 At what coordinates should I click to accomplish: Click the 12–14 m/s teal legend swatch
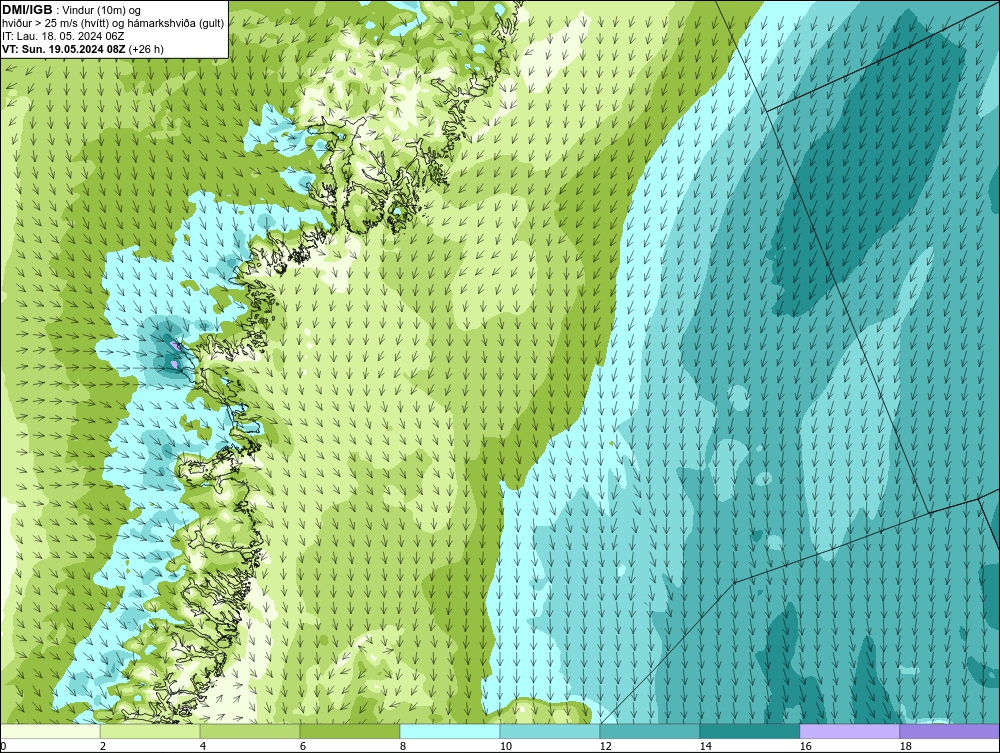pyautogui.click(x=649, y=731)
